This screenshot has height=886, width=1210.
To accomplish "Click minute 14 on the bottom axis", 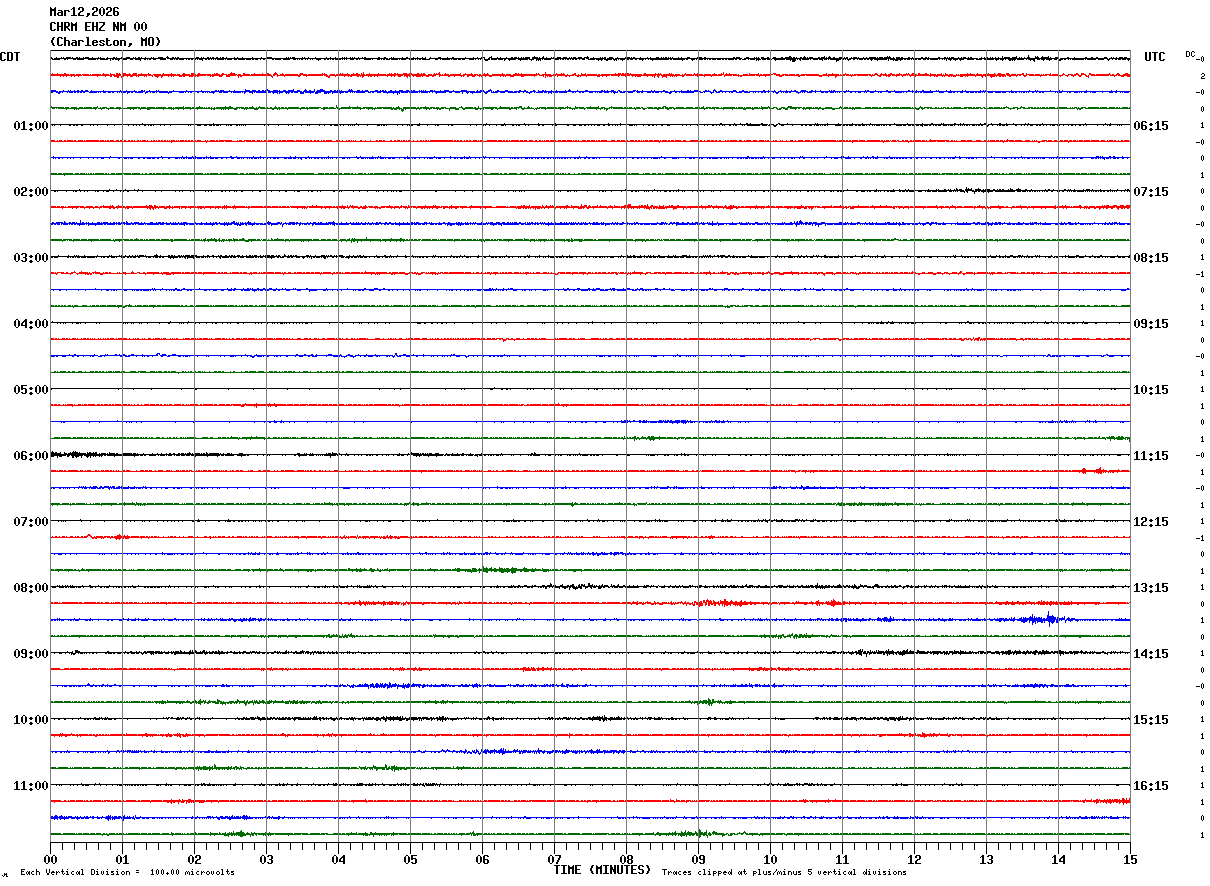I will pos(1058,859).
